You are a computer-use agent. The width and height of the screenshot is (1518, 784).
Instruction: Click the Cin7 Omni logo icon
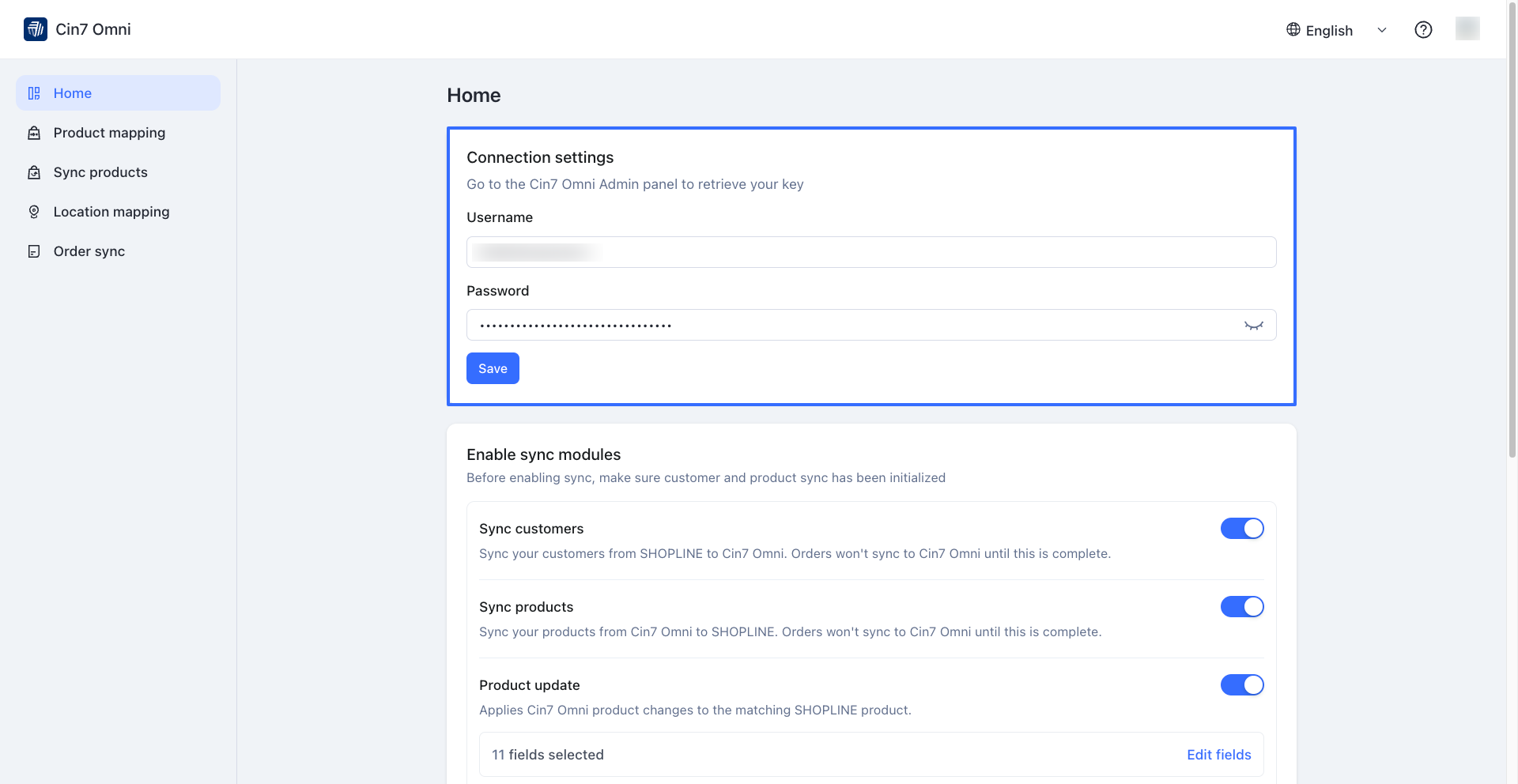tap(36, 29)
